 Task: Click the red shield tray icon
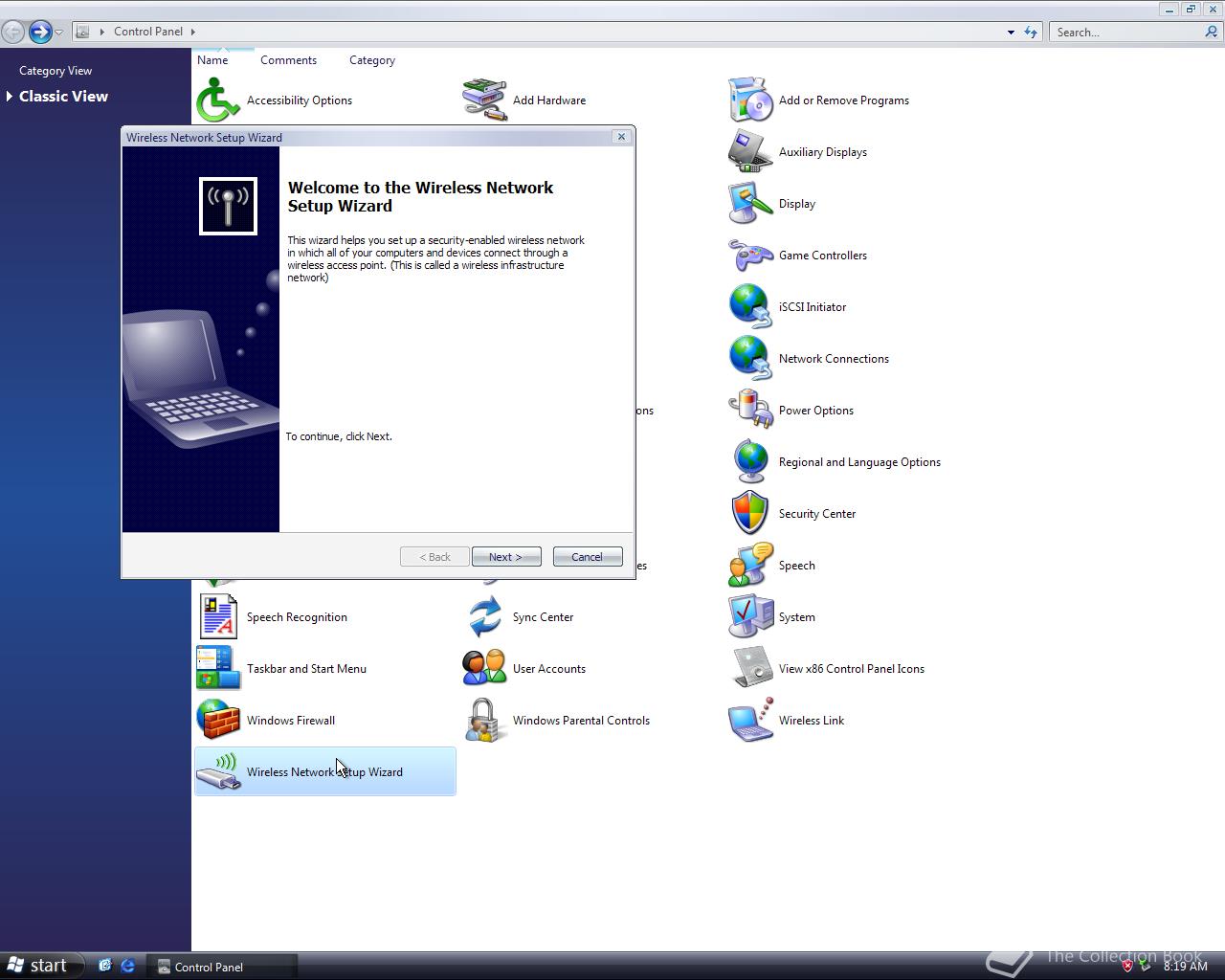coord(1127,967)
